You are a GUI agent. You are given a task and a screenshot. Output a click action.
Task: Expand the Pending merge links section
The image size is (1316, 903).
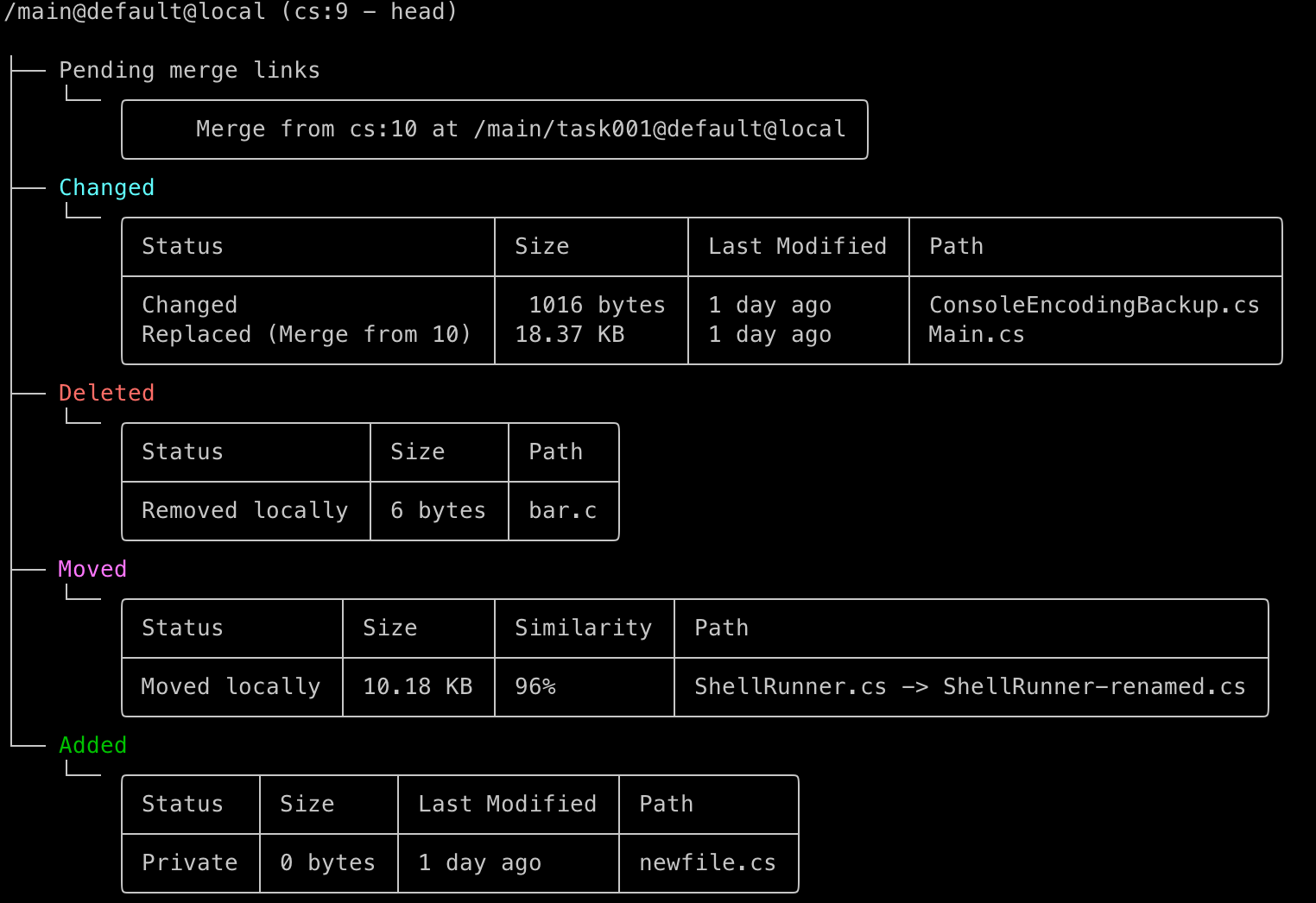pyautogui.click(x=189, y=70)
